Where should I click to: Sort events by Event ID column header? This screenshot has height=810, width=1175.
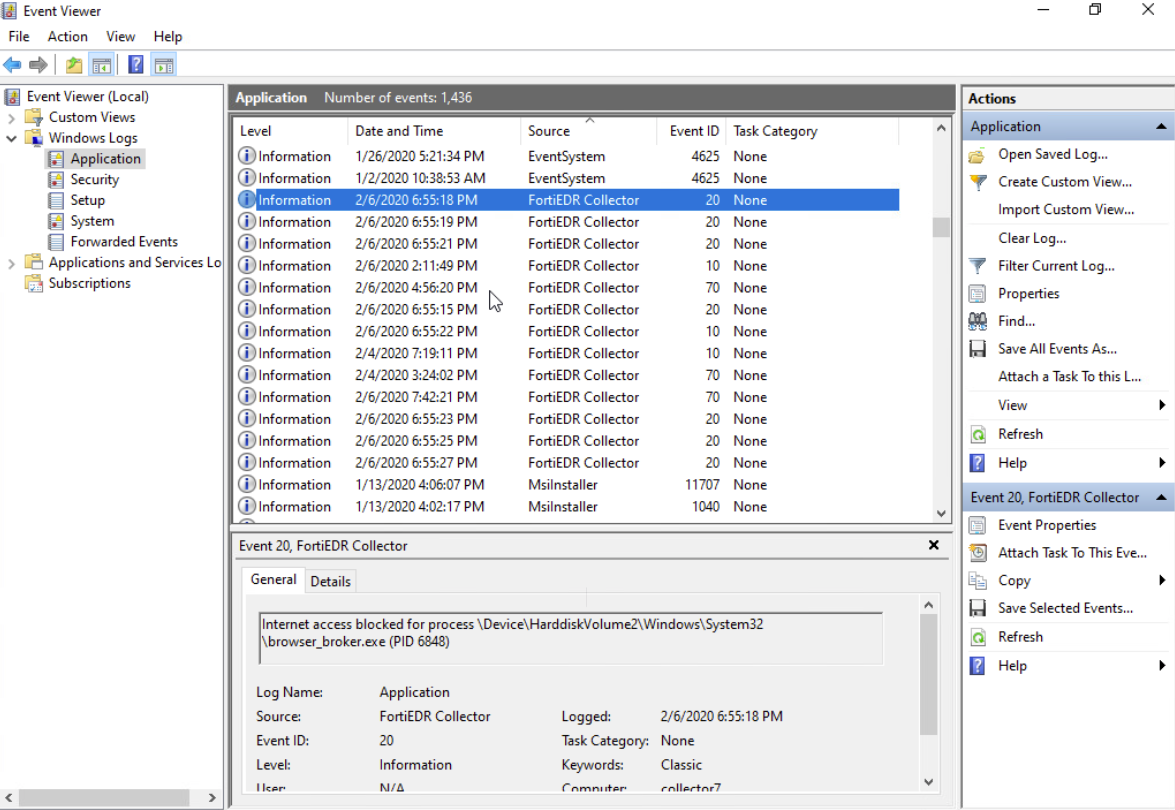click(694, 131)
